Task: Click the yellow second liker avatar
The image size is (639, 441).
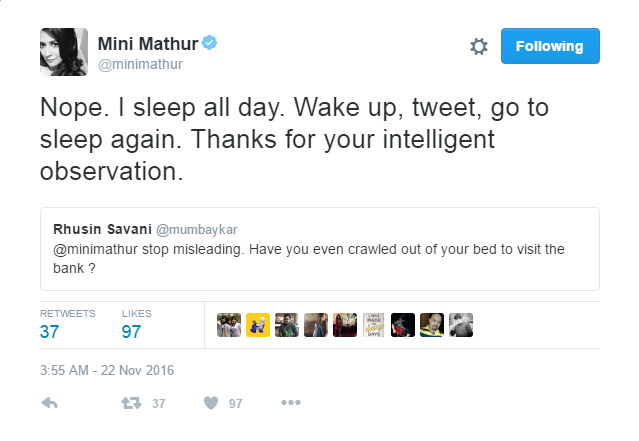Action: pos(257,325)
